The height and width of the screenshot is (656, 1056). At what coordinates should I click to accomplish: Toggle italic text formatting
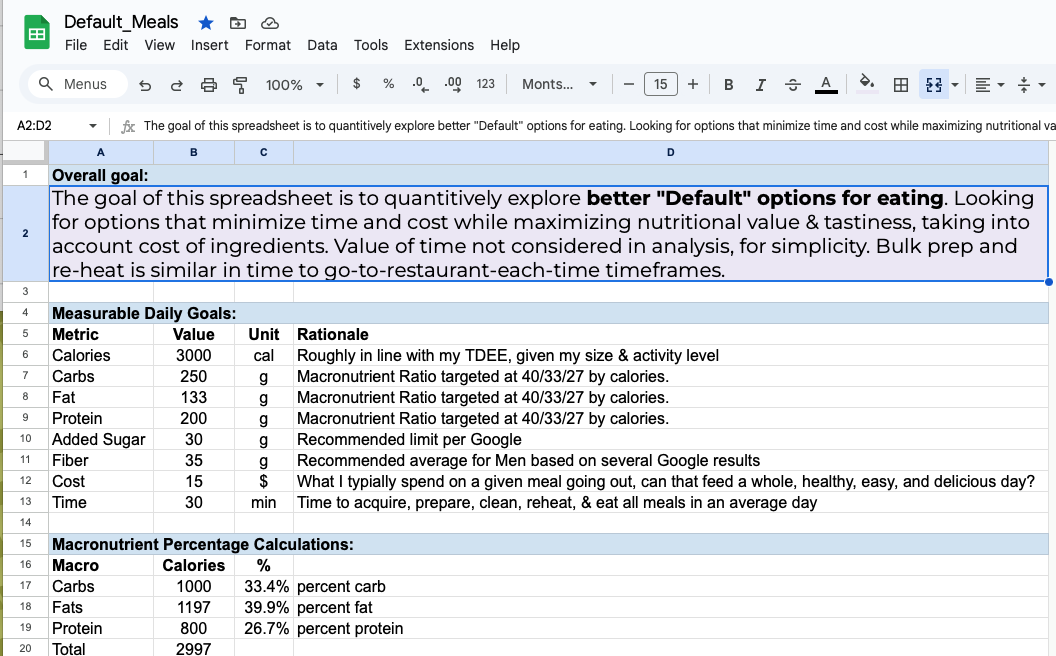(760, 85)
